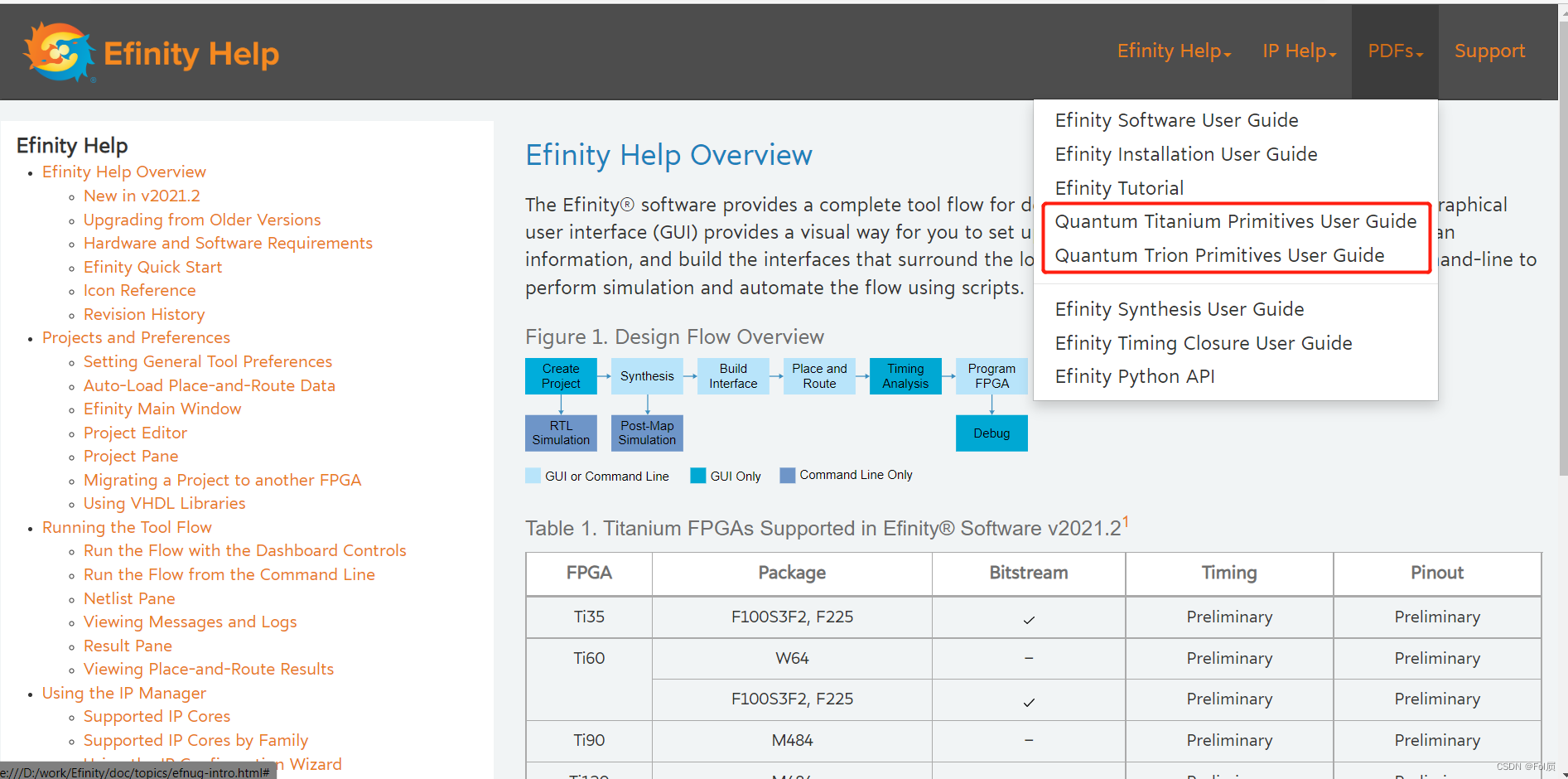This screenshot has width=1568, height=779.
Task: Open the Efinity Software User Guide PDF
Action: pyautogui.click(x=1176, y=120)
